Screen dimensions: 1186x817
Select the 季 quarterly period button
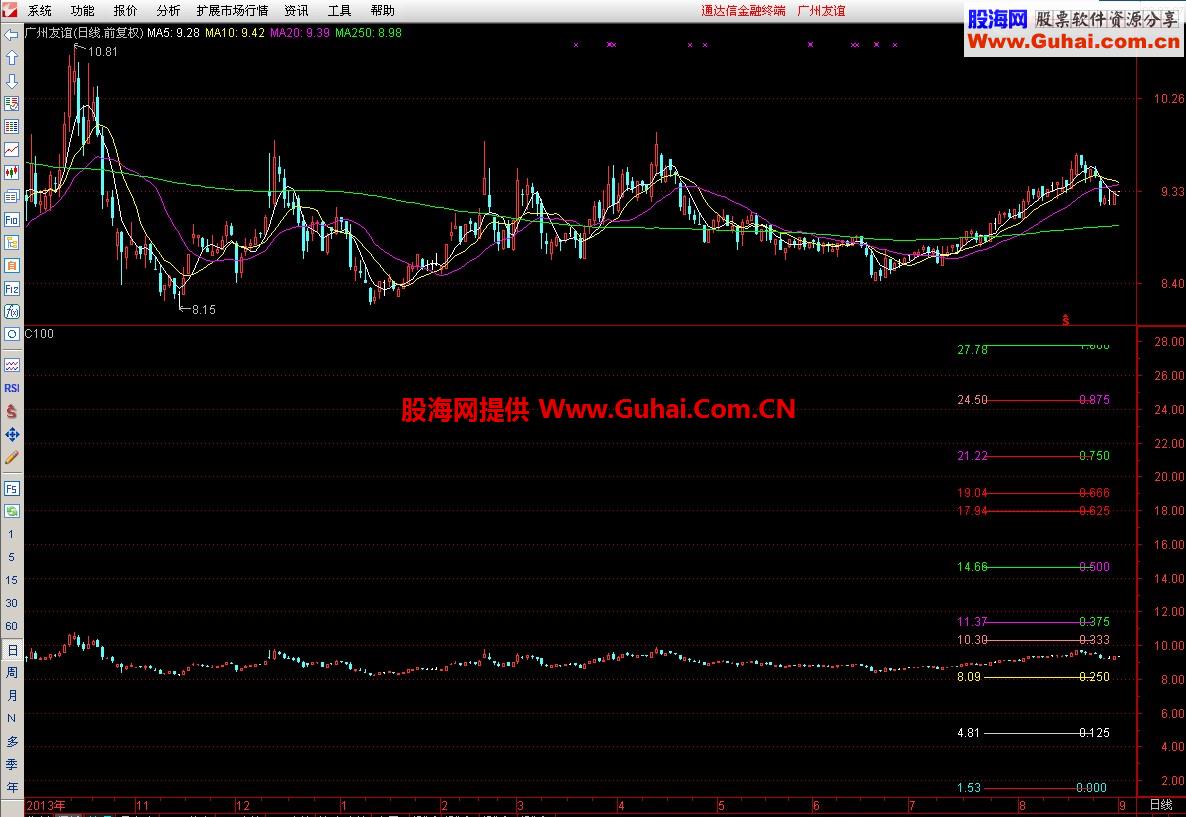tap(11, 765)
